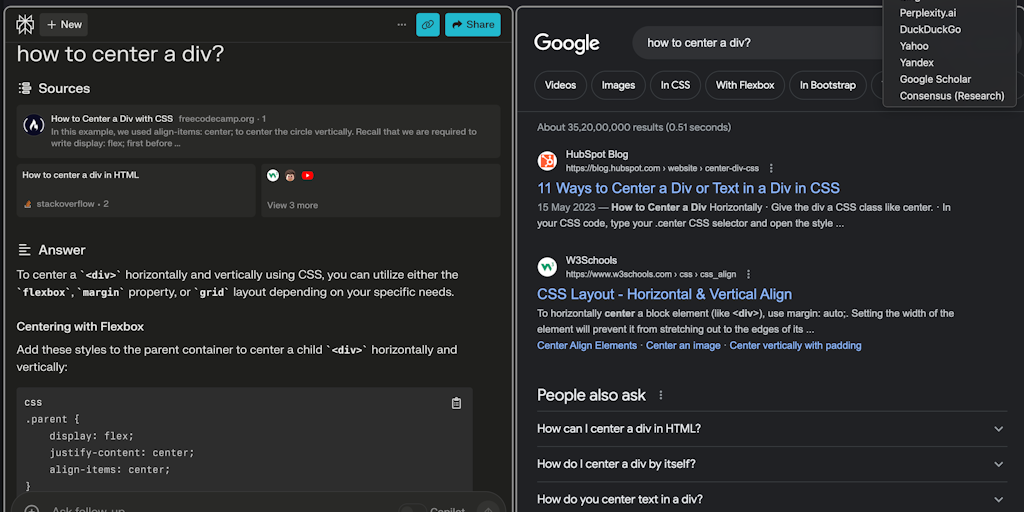Choose Google Scholar in the dropdown menu

[935, 79]
